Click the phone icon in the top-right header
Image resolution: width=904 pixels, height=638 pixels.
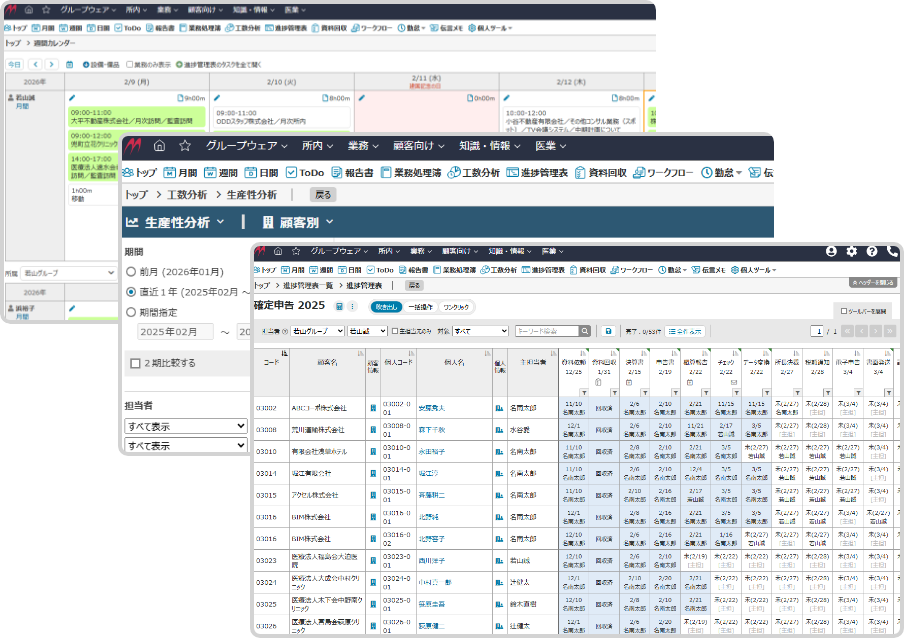click(891, 251)
